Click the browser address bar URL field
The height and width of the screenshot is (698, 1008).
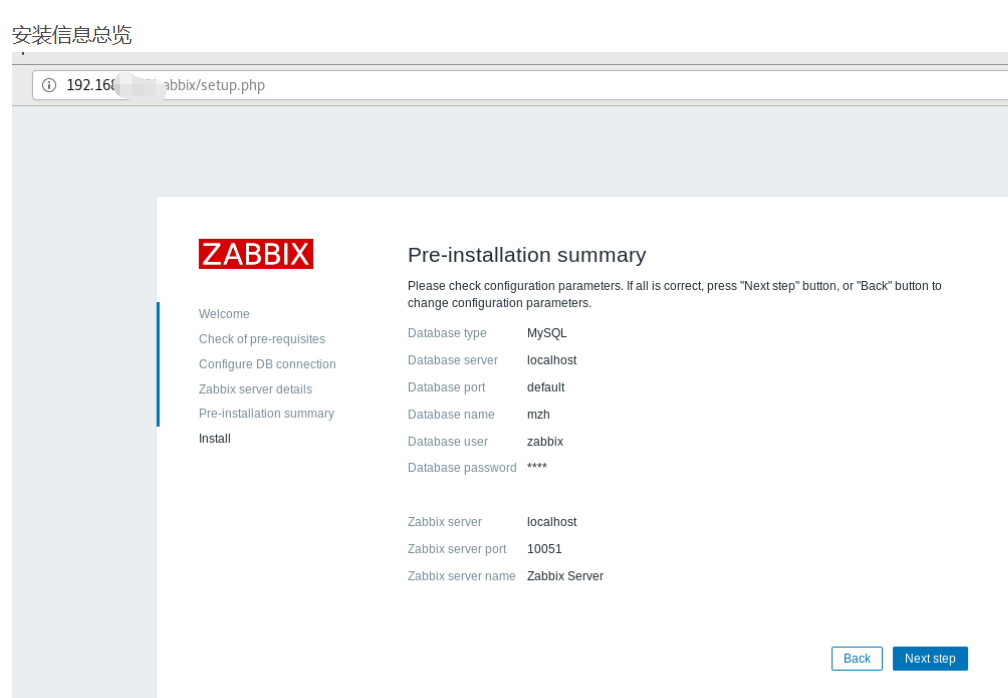(x=519, y=85)
